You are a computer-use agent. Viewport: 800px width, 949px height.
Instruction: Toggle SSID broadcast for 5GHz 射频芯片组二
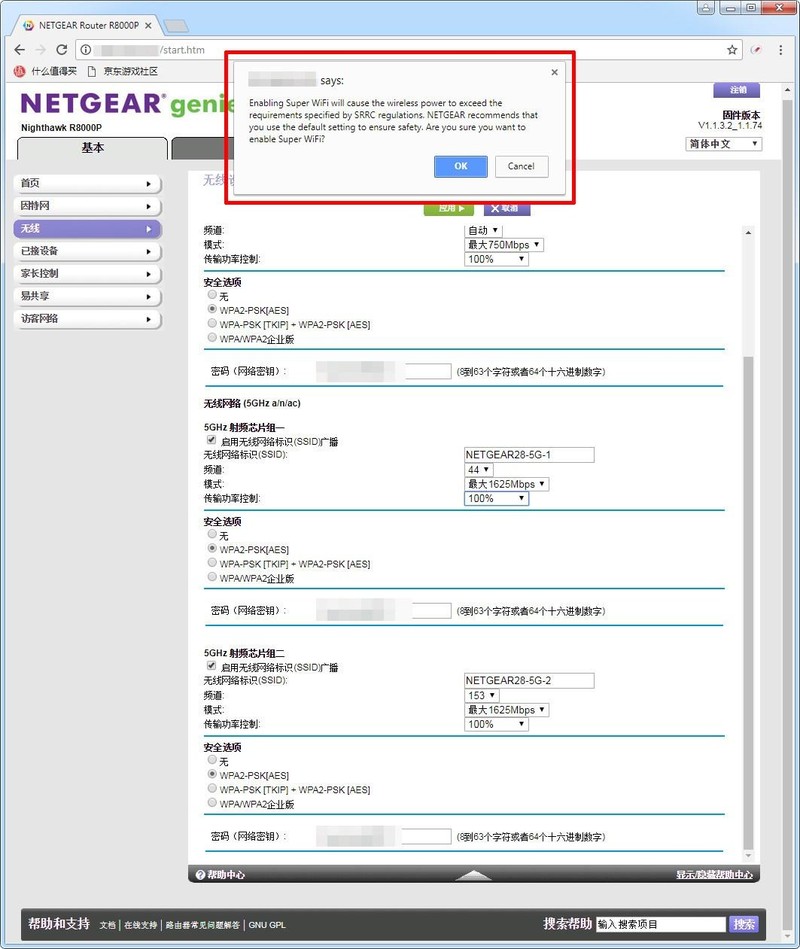tap(211, 666)
